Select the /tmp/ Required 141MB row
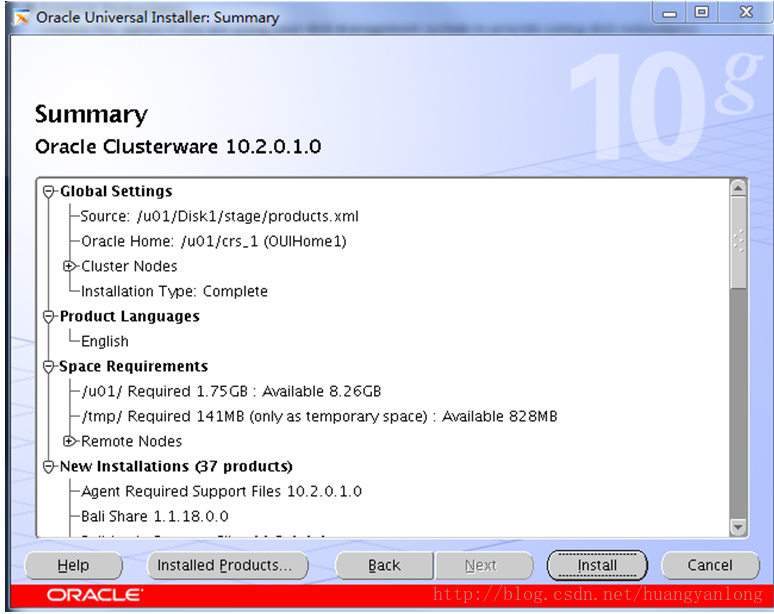This screenshot has height=614, width=774. tap(319, 417)
